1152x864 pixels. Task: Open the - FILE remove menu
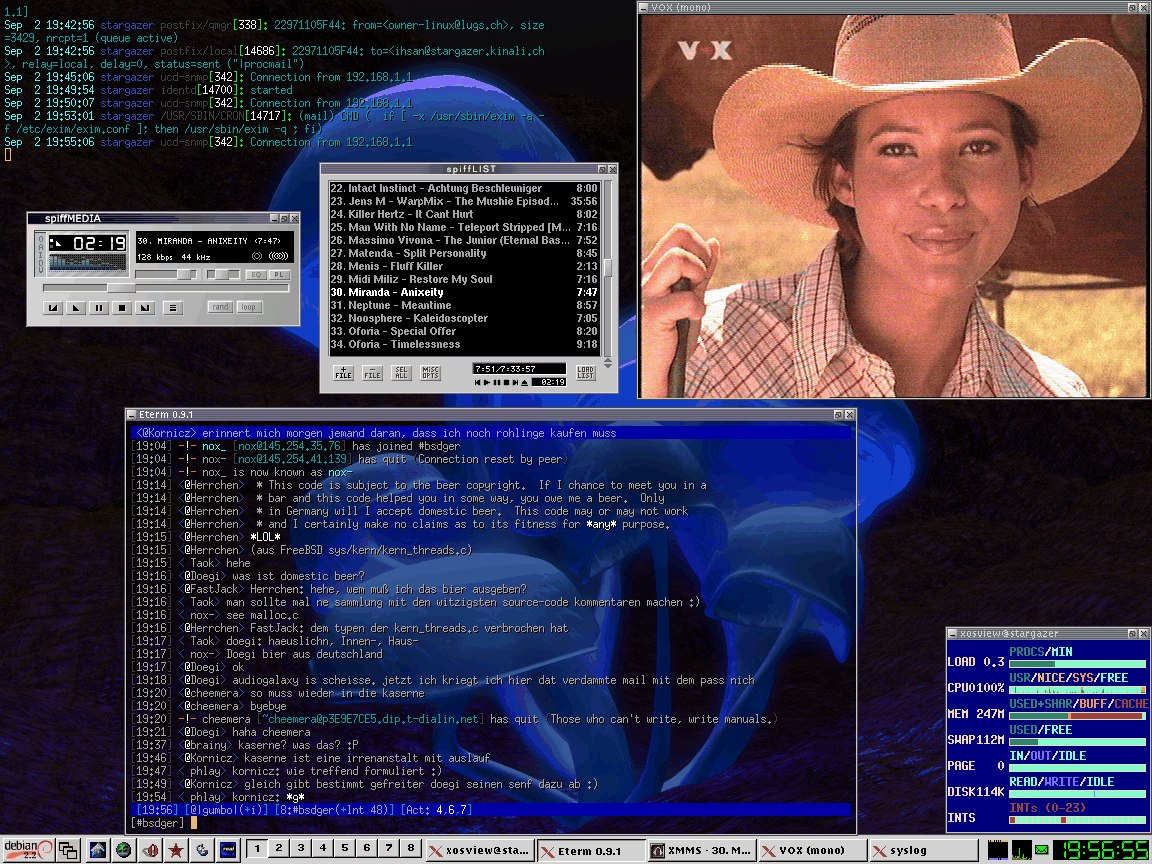372,373
